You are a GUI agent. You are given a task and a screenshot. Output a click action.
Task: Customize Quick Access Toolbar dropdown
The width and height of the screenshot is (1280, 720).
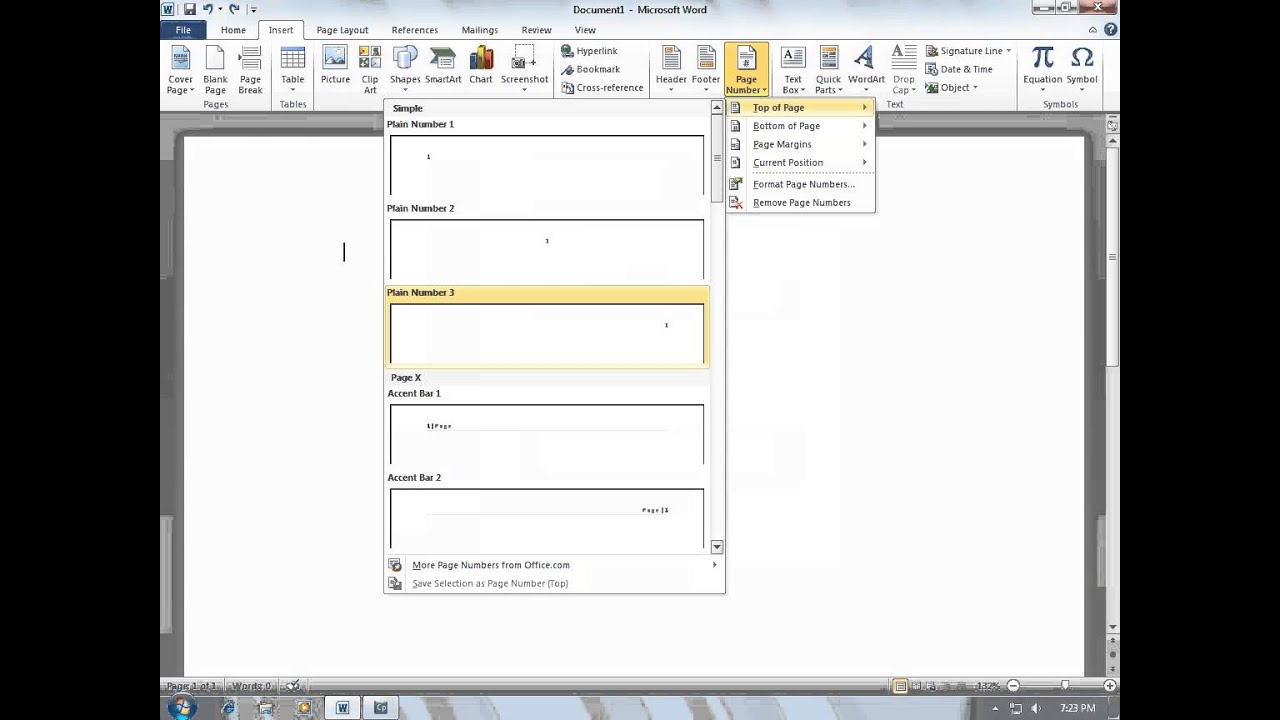pyautogui.click(x=253, y=10)
